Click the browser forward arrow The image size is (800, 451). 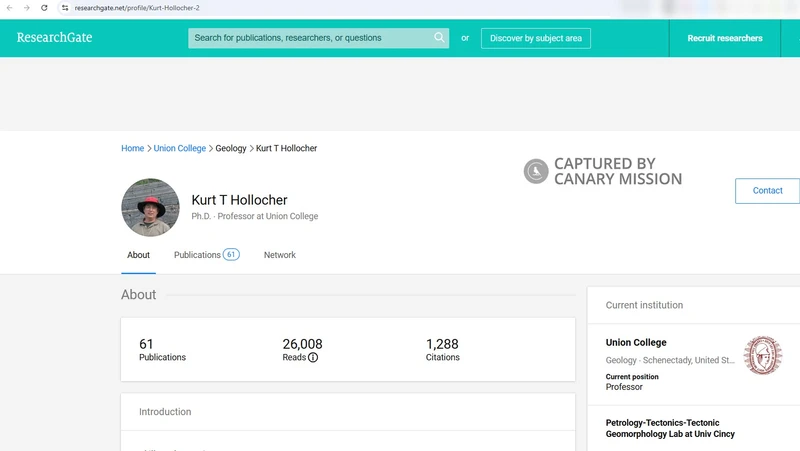click(x=25, y=7)
